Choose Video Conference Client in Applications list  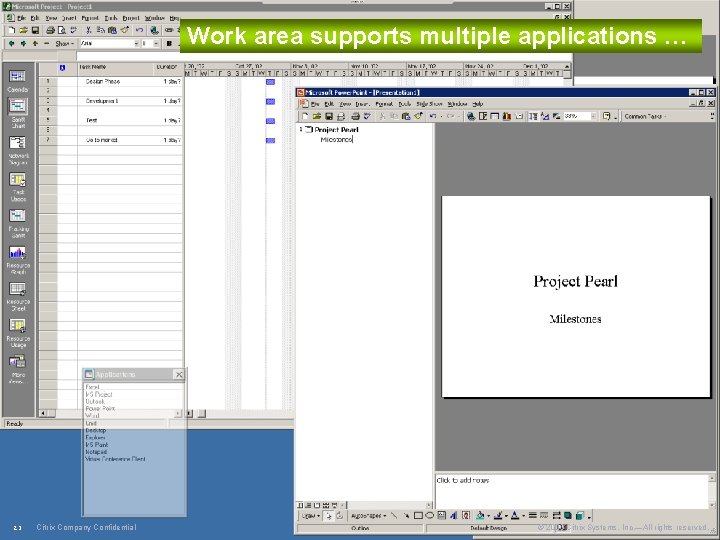pos(115,459)
